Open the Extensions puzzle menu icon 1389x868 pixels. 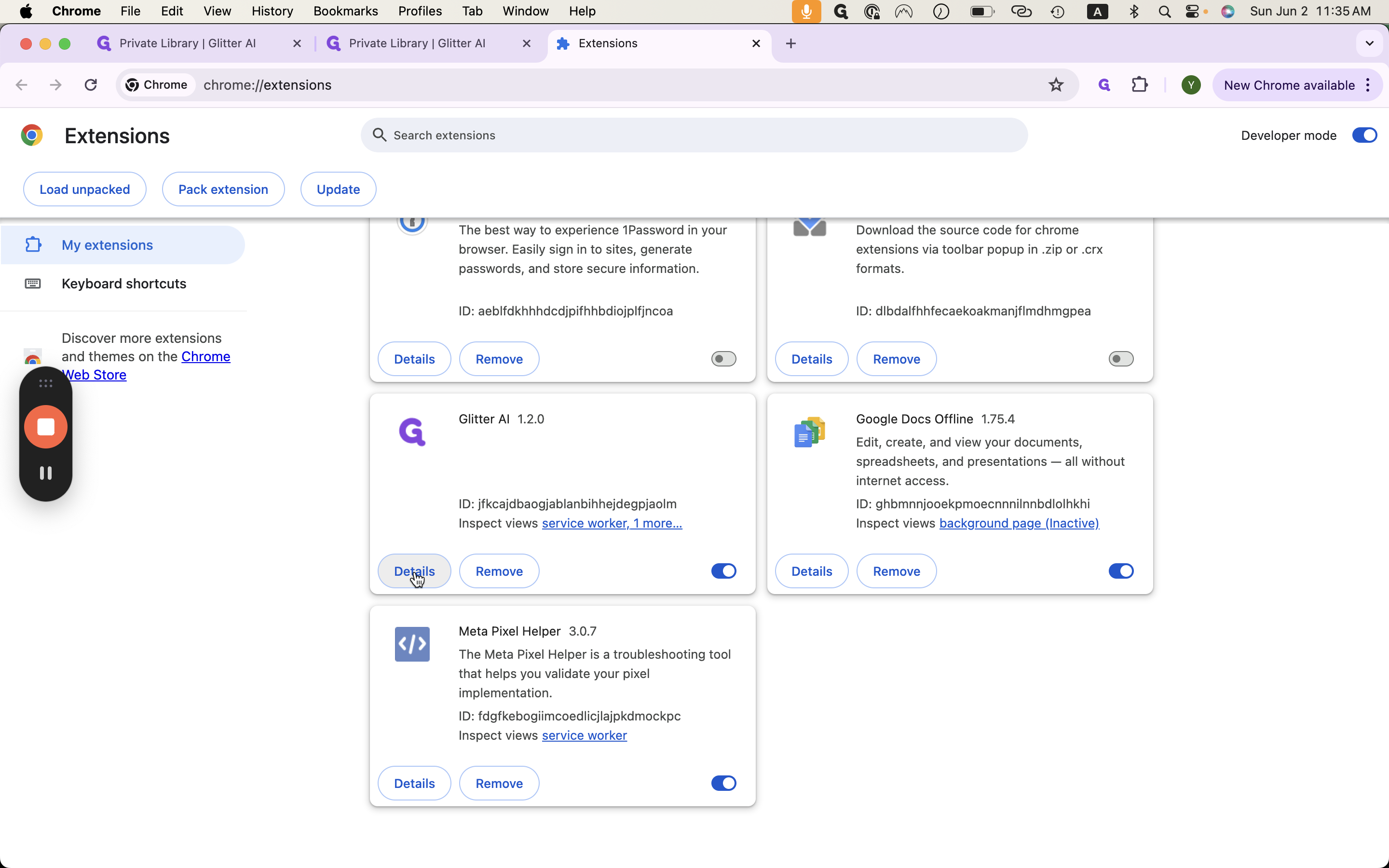click(x=1139, y=85)
